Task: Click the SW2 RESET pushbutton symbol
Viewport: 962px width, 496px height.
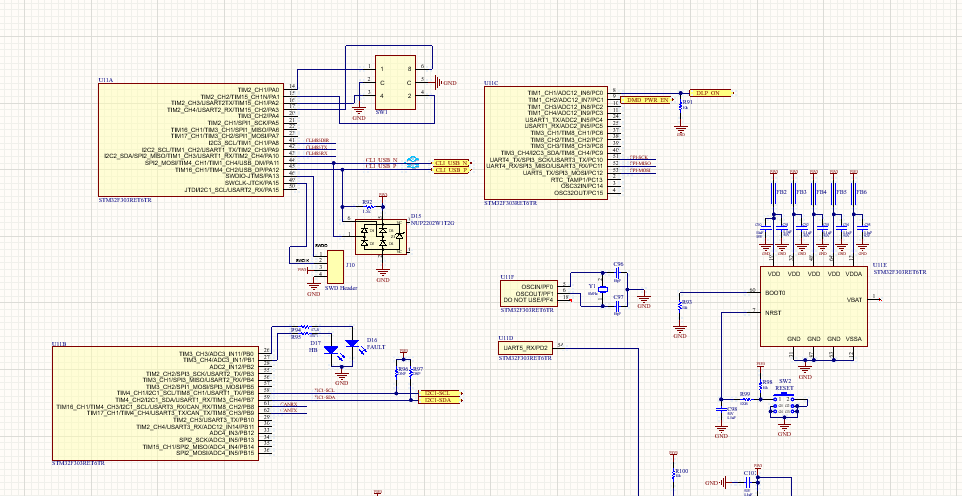Action: click(785, 405)
